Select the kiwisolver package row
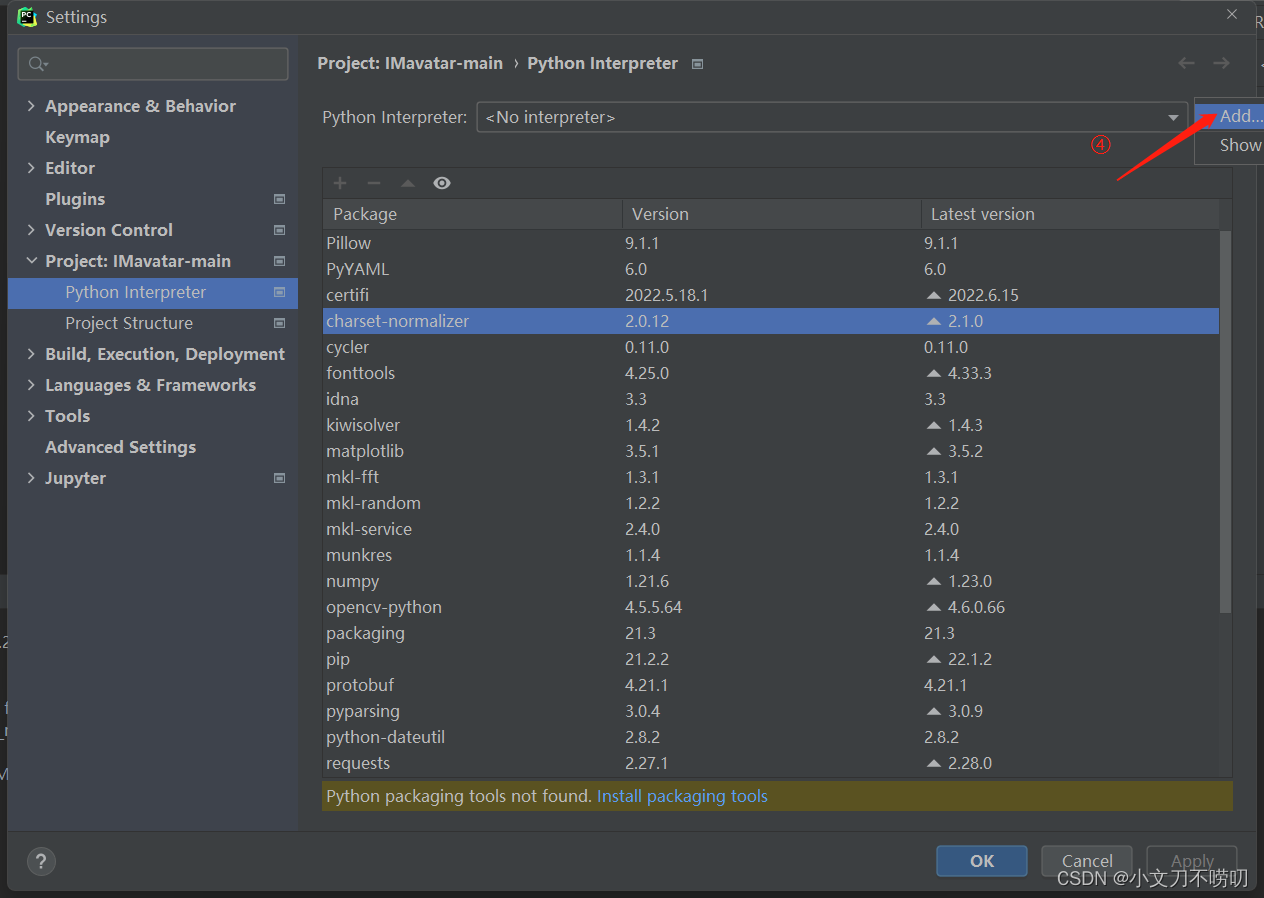1264x898 pixels. point(771,425)
